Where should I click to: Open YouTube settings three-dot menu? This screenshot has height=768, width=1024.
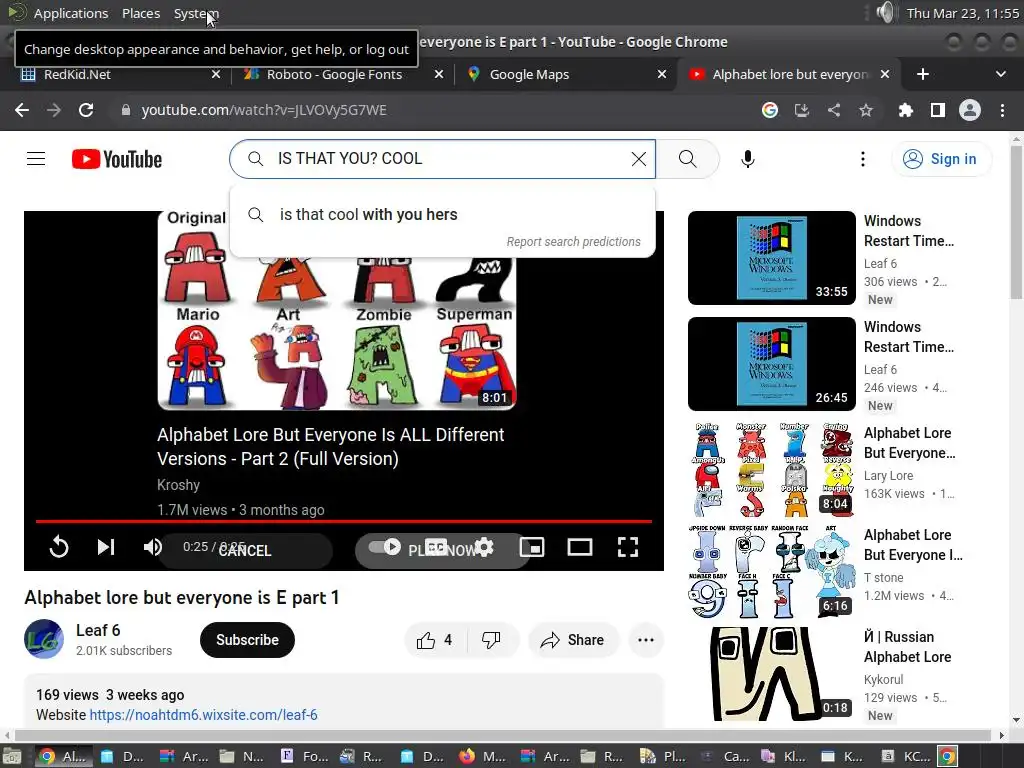point(863,159)
